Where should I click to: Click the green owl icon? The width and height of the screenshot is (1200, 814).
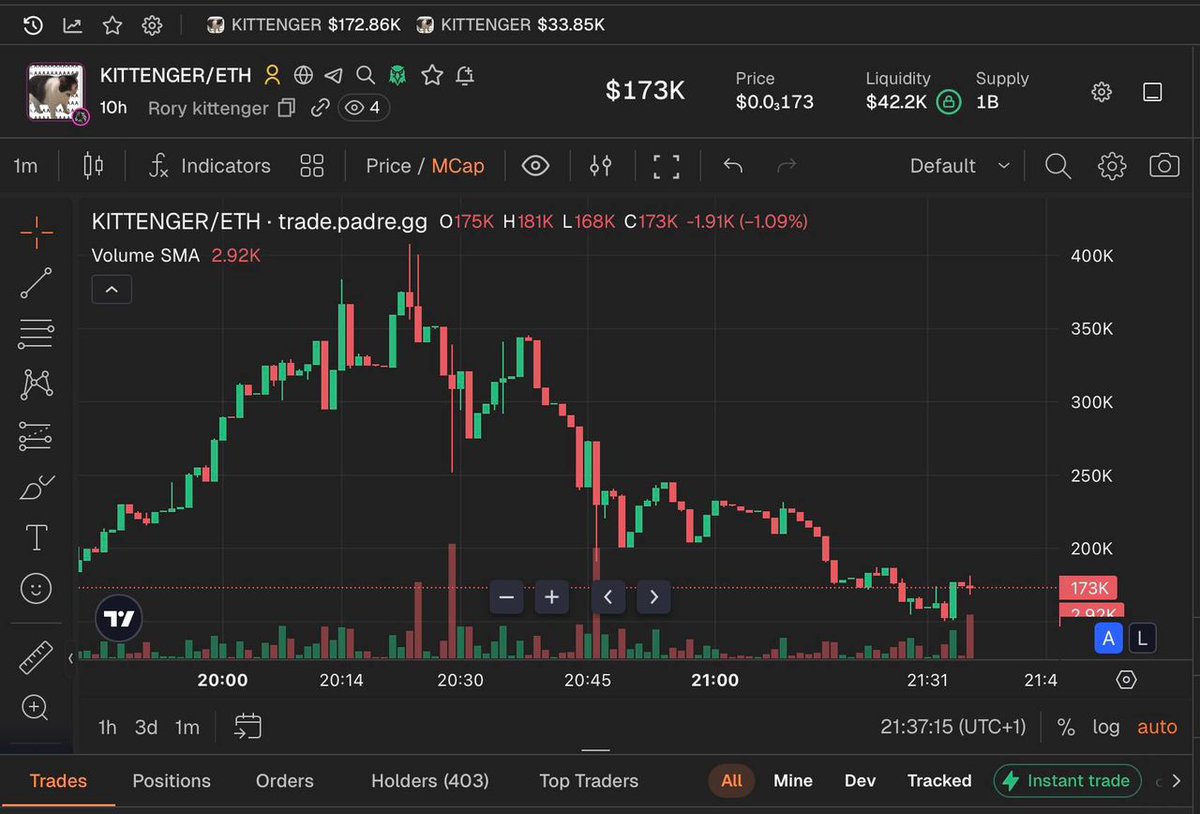(399, 75)
